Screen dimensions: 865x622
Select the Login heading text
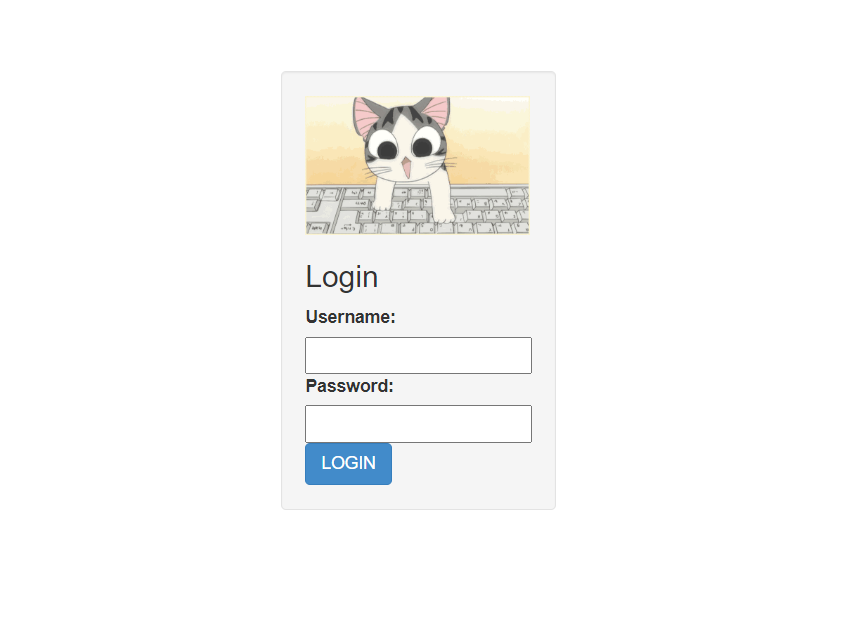(341, 277)
